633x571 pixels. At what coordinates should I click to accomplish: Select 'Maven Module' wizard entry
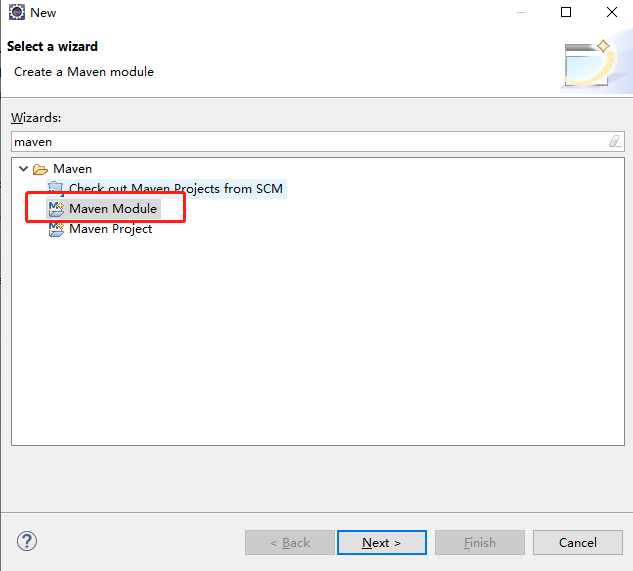tap(113, 209)
